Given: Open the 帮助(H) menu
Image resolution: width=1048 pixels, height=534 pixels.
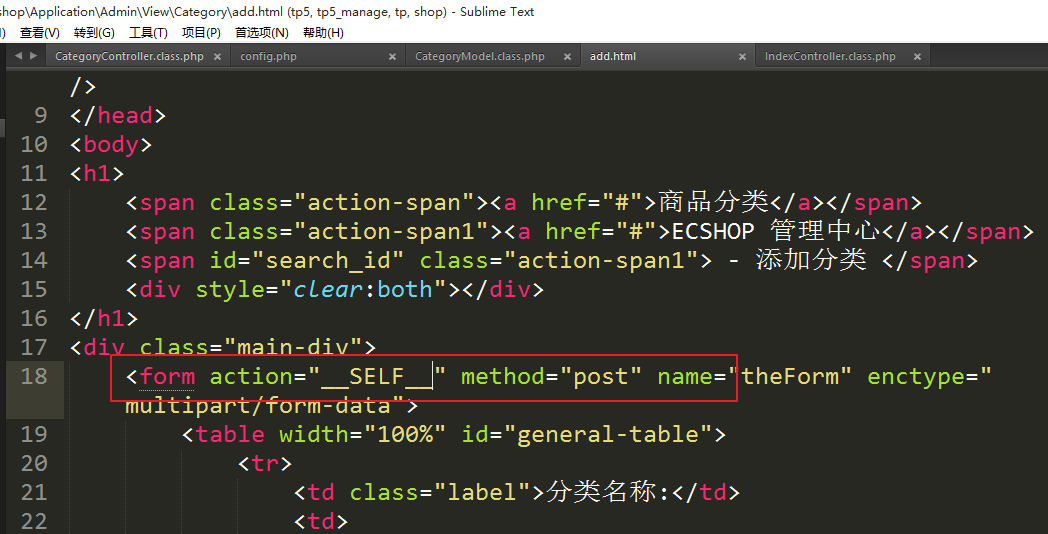Looking at the screenshot, I should (x=323, y=33).
